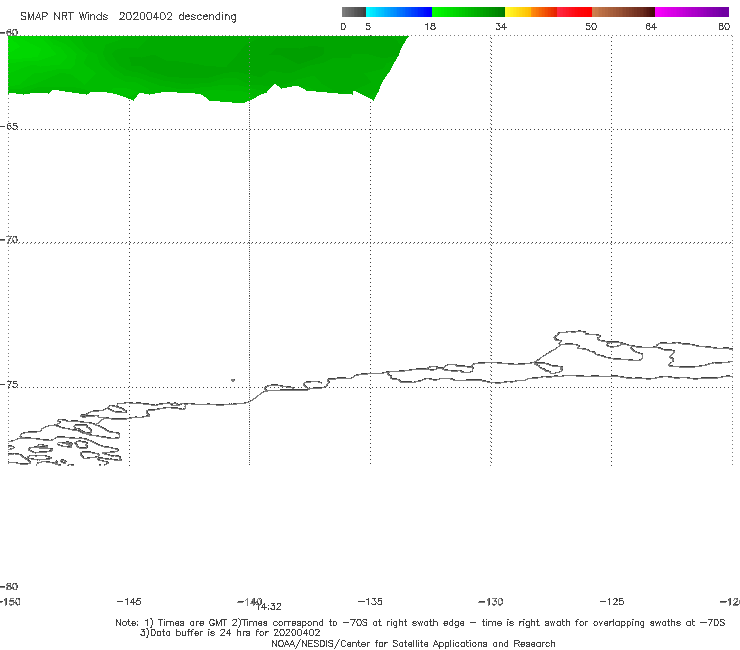Click the longitude label "-145"

[128, 601]
